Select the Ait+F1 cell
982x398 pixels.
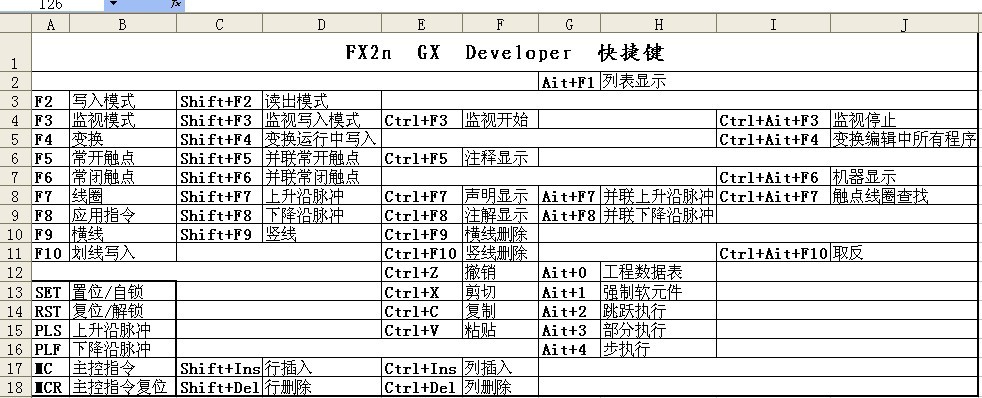point(569,81)
